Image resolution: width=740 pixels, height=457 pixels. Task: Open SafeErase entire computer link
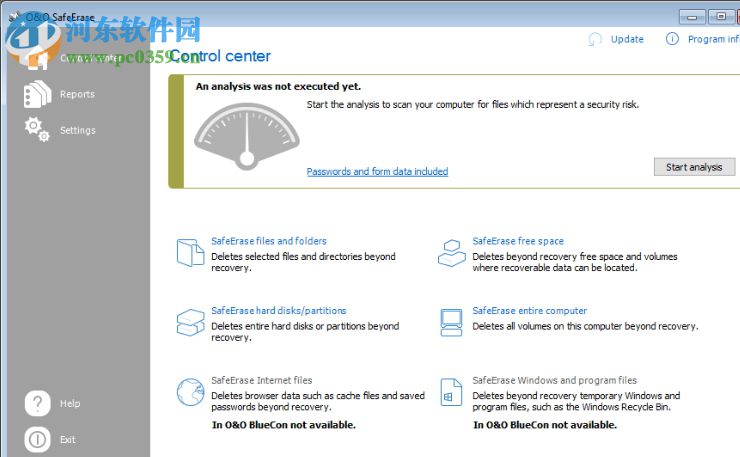pos(530,311)
